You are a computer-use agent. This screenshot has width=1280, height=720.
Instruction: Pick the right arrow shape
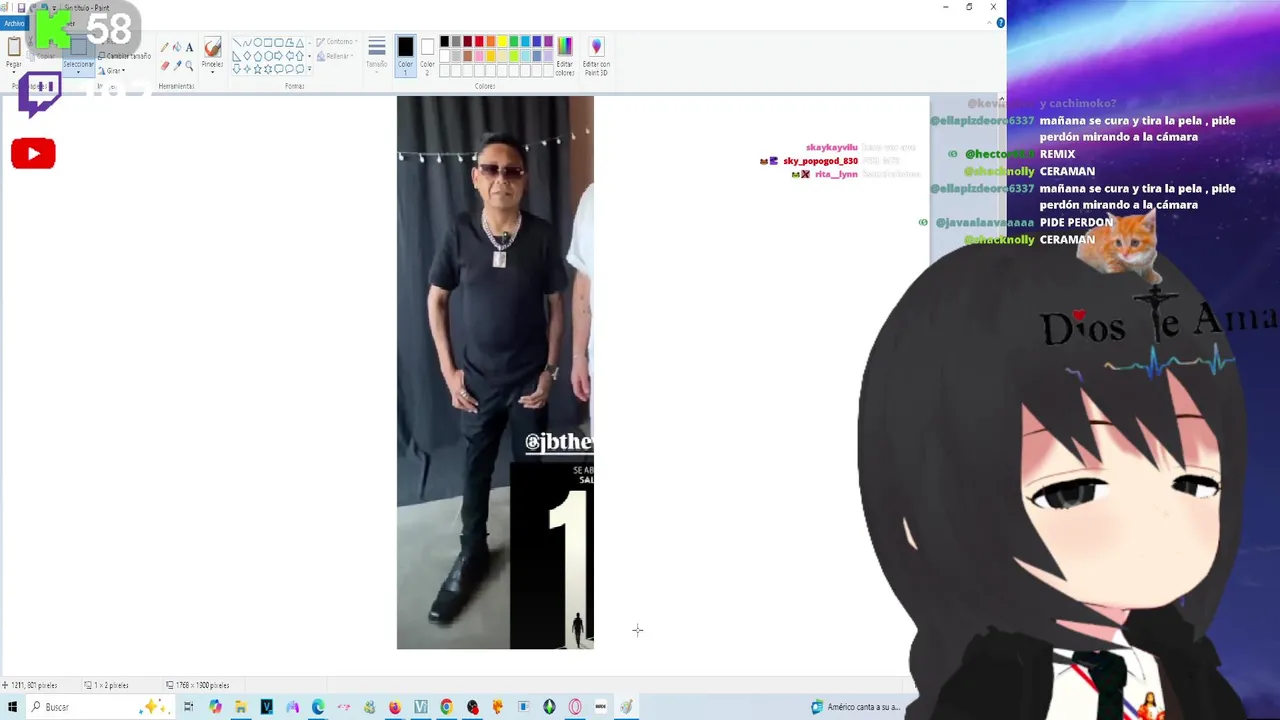tap(278, 56)
